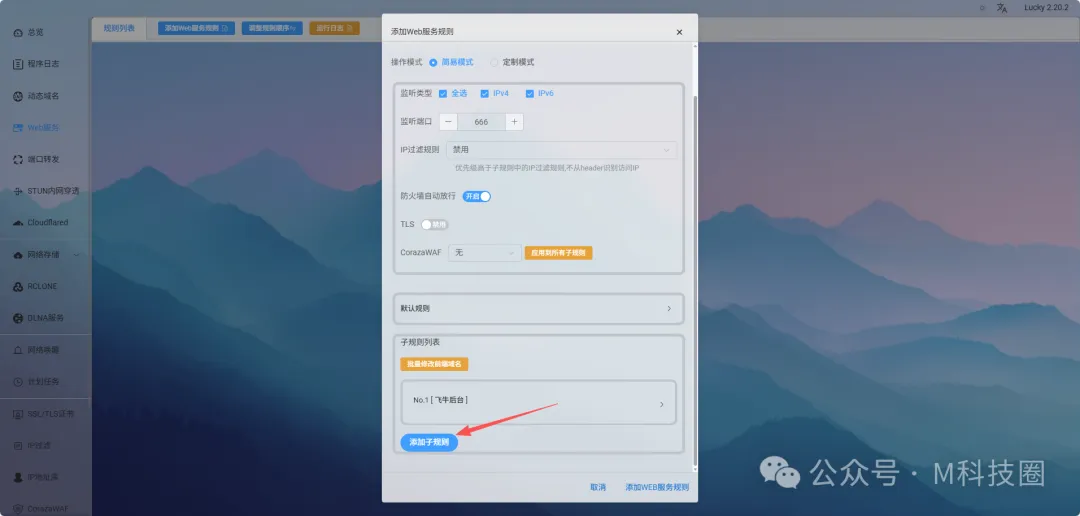Screen dimensions: 1080x516
Task: Uncheck the IPv4 listen type checkbox
Action: [485, 94]
